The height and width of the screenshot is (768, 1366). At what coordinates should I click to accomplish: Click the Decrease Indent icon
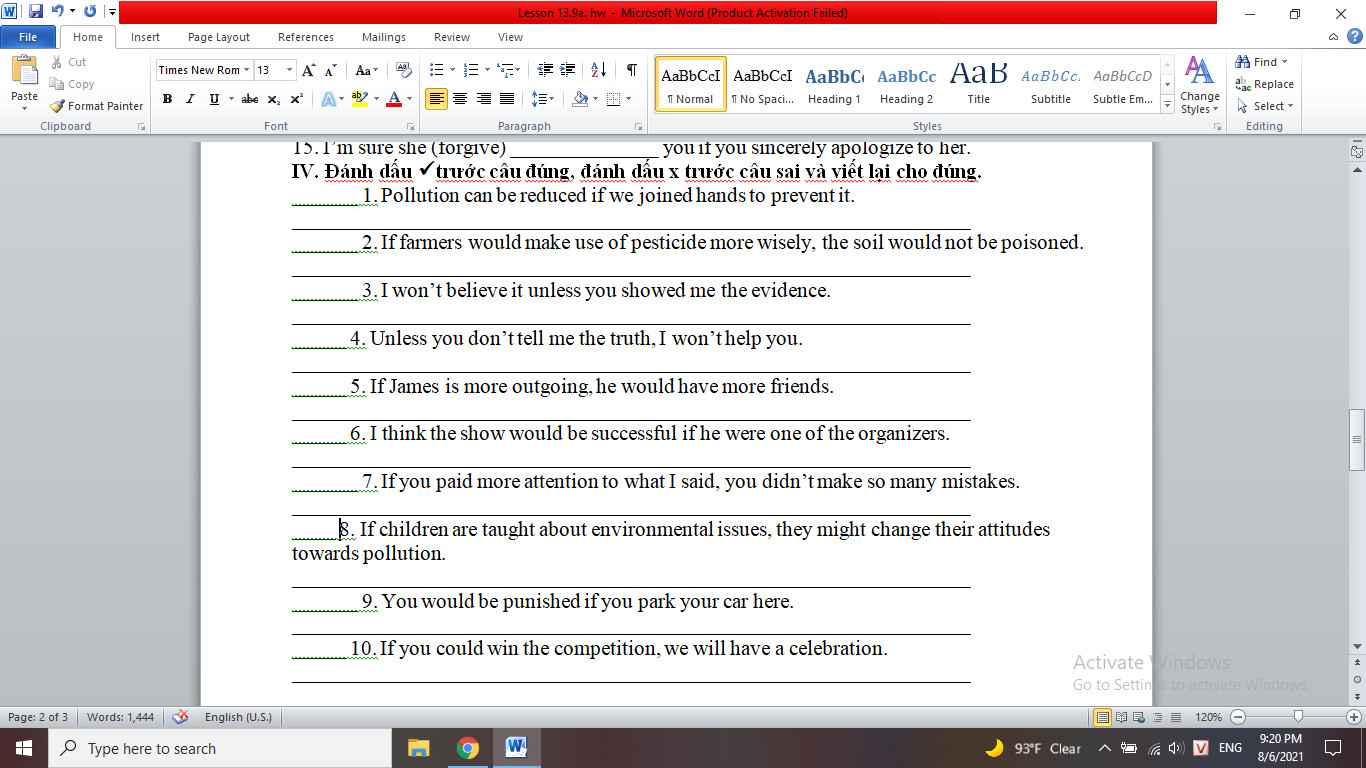point(545,70)
